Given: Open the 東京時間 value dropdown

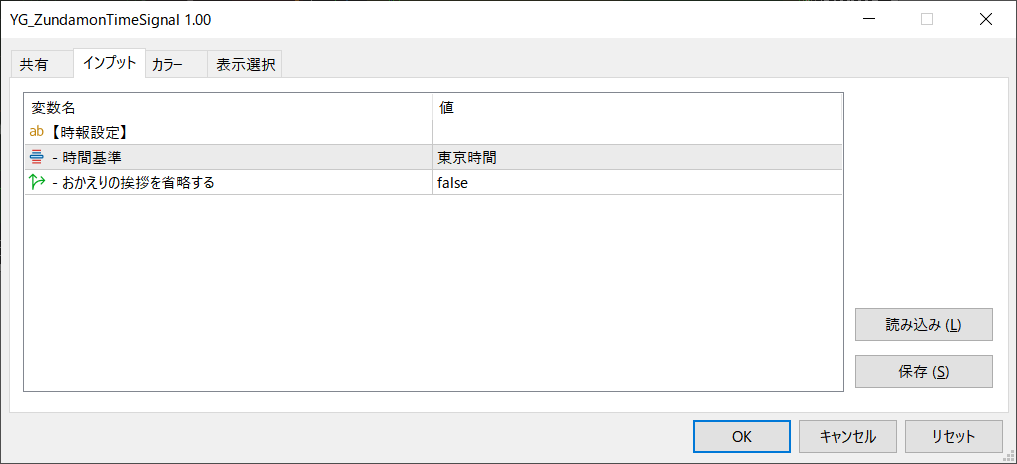Looking at the screenshot, I should [637, 157].
